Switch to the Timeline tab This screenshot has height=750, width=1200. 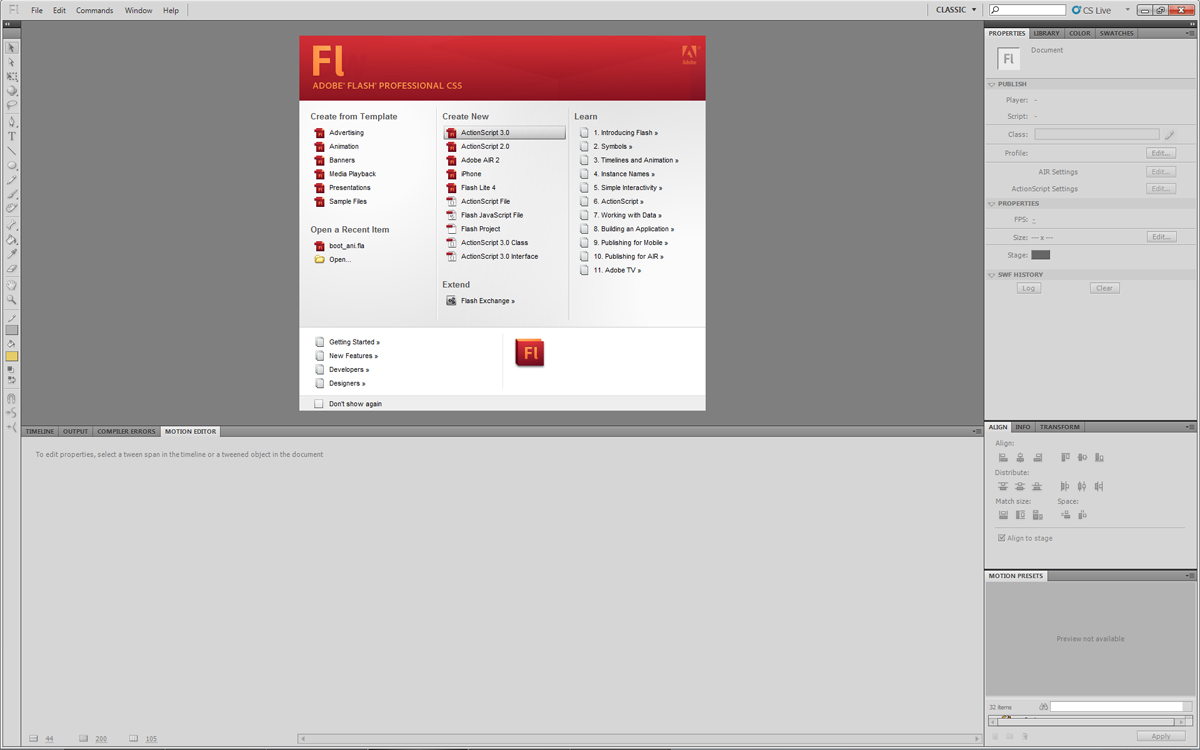[40, 431]
